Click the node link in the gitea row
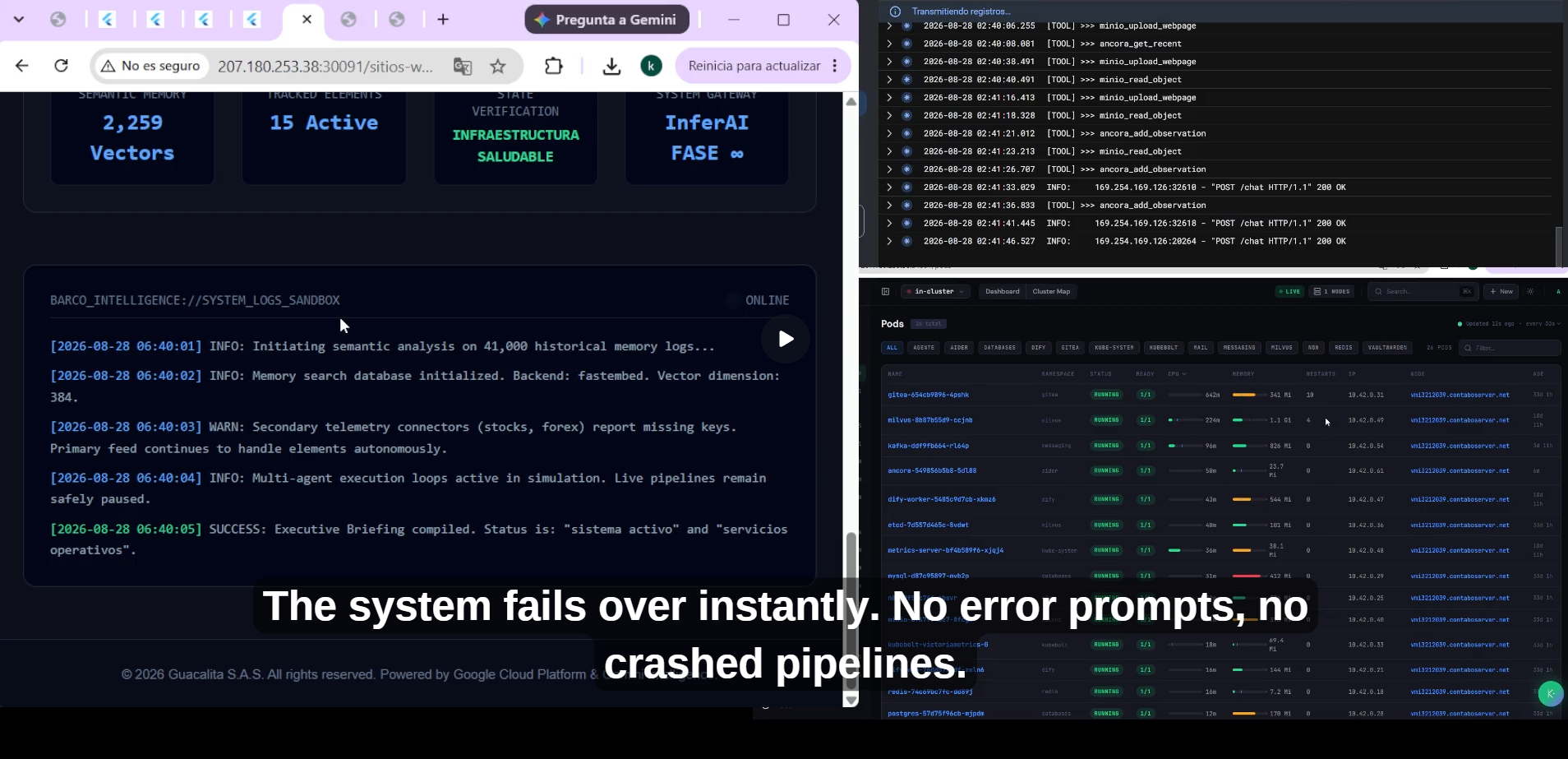1568x759 pixels. [x=1460, y=395]
